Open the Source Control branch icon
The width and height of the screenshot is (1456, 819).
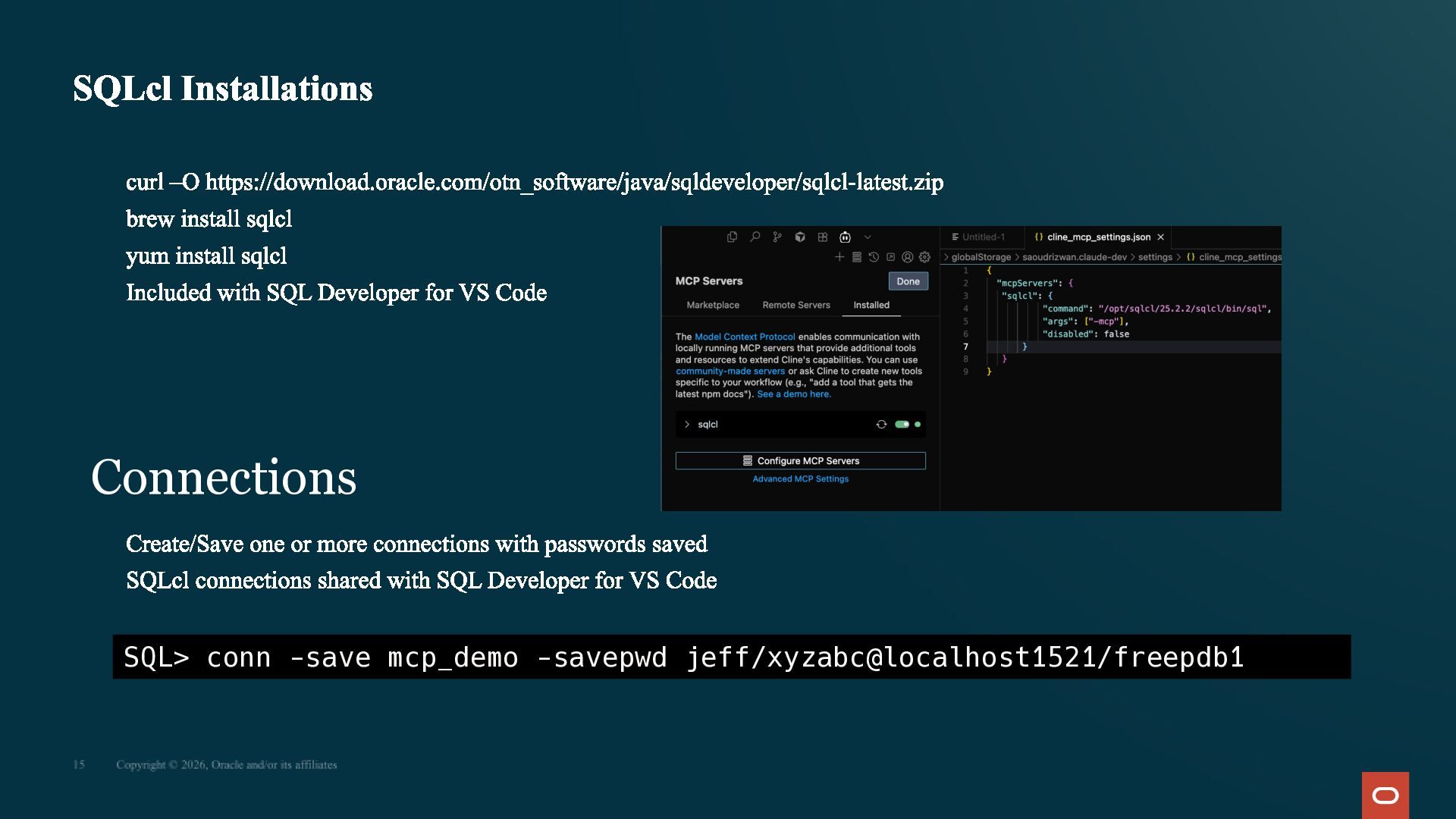(777, 237)
